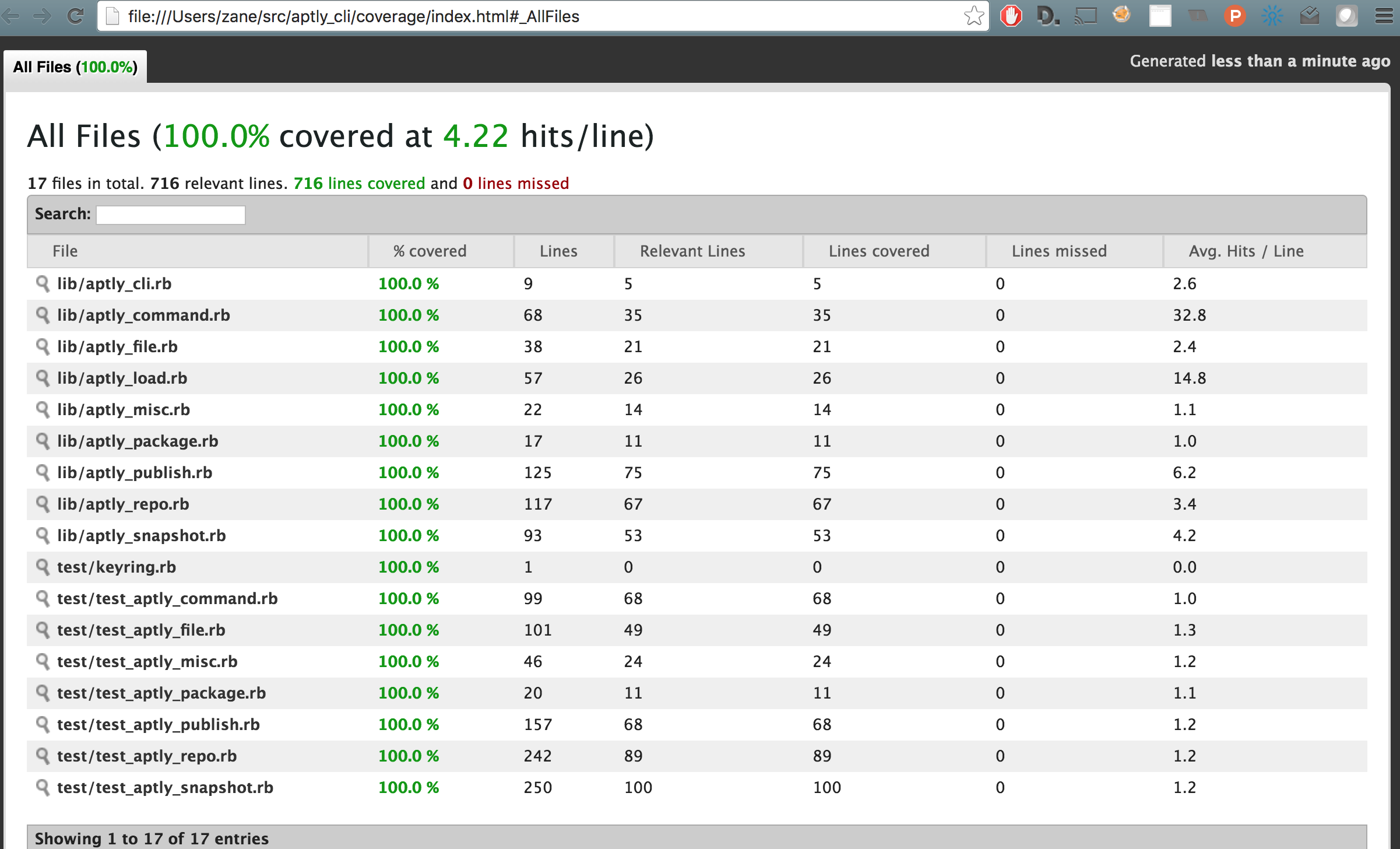Click magnifier icon beside lib/aptly_load.rb
1400x849 pixels.
tap(42, 378)
